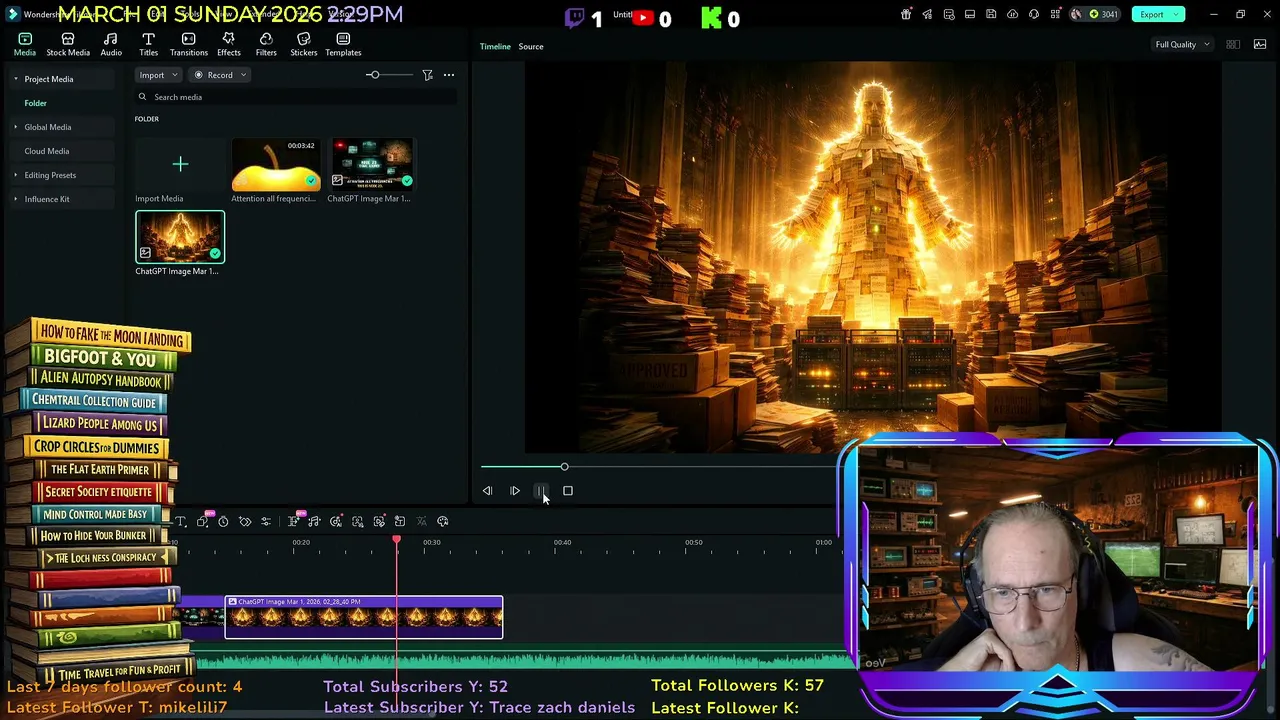The width and height of the screenshot is (1280, 720).
Task: Open the task list icon in title bar
Action: click(948, 14)
